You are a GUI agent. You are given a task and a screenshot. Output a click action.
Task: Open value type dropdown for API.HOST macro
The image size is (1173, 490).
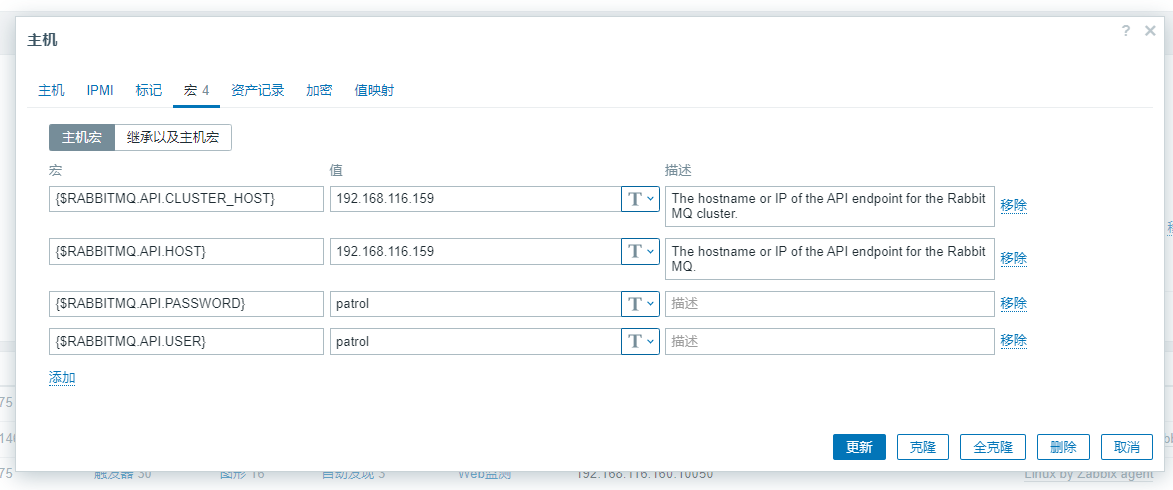[640, 251]
